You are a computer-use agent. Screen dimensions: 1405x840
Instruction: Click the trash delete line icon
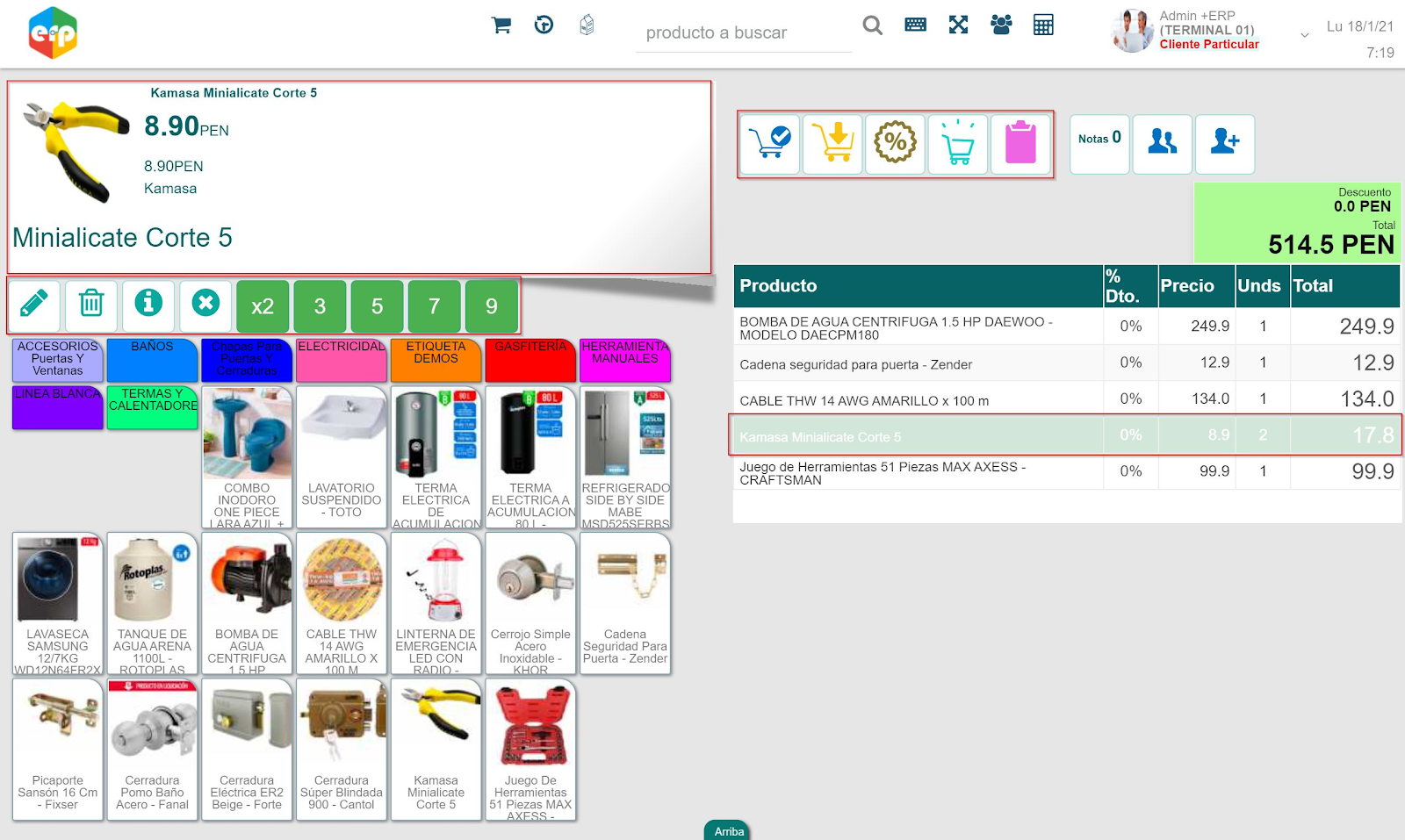pyautogui.click(x=91, y=305)
